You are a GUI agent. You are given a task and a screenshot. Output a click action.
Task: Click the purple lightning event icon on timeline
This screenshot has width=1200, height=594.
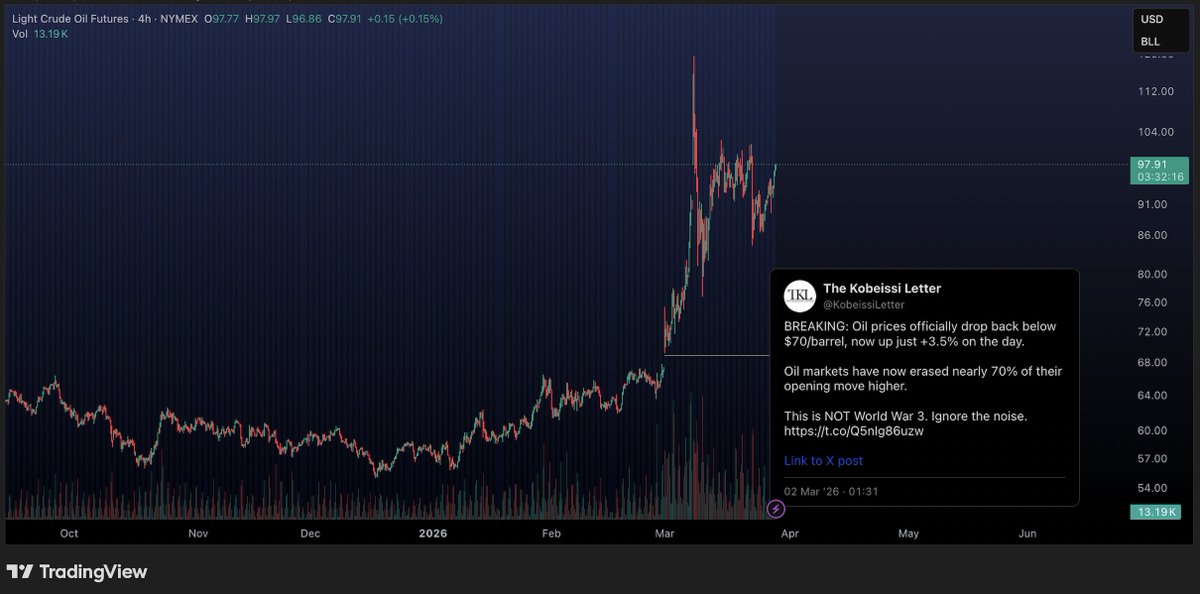tap(777, 510)
